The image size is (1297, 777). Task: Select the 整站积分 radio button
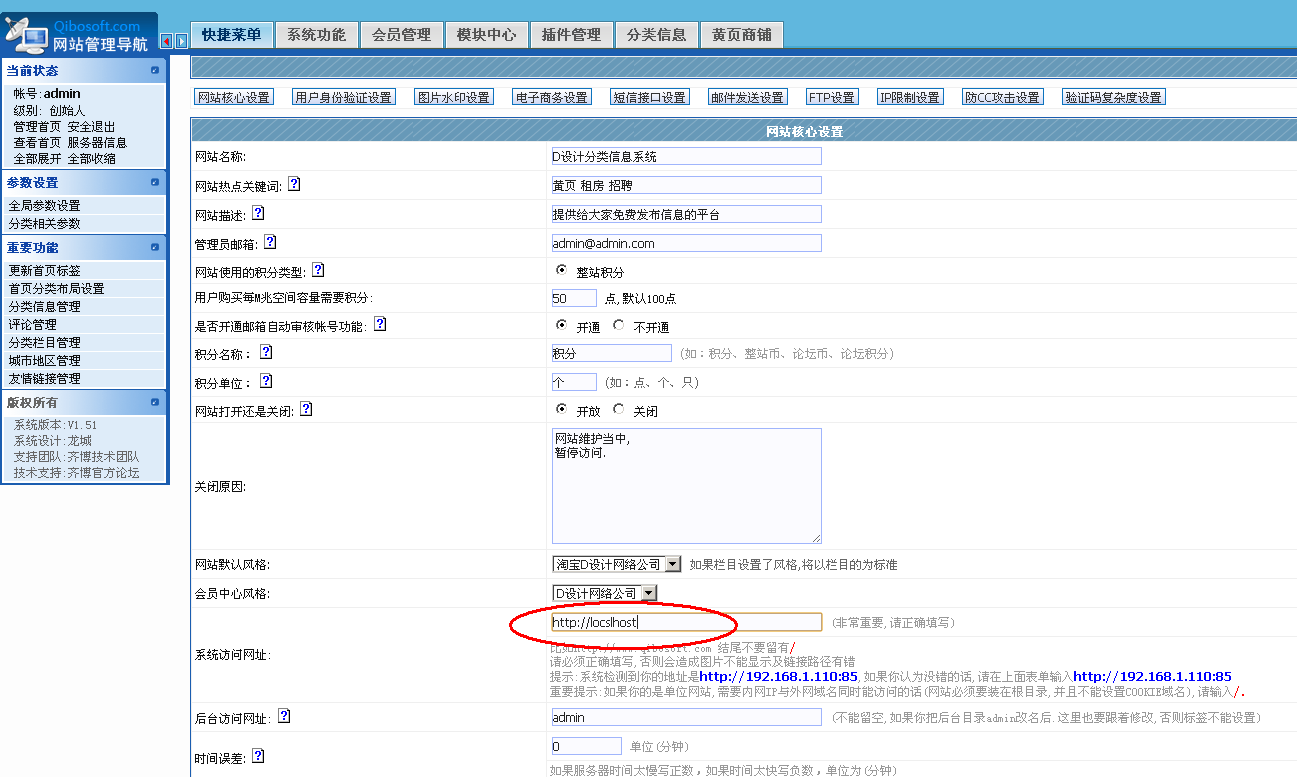pyautogui.click(x=560, y=270)
